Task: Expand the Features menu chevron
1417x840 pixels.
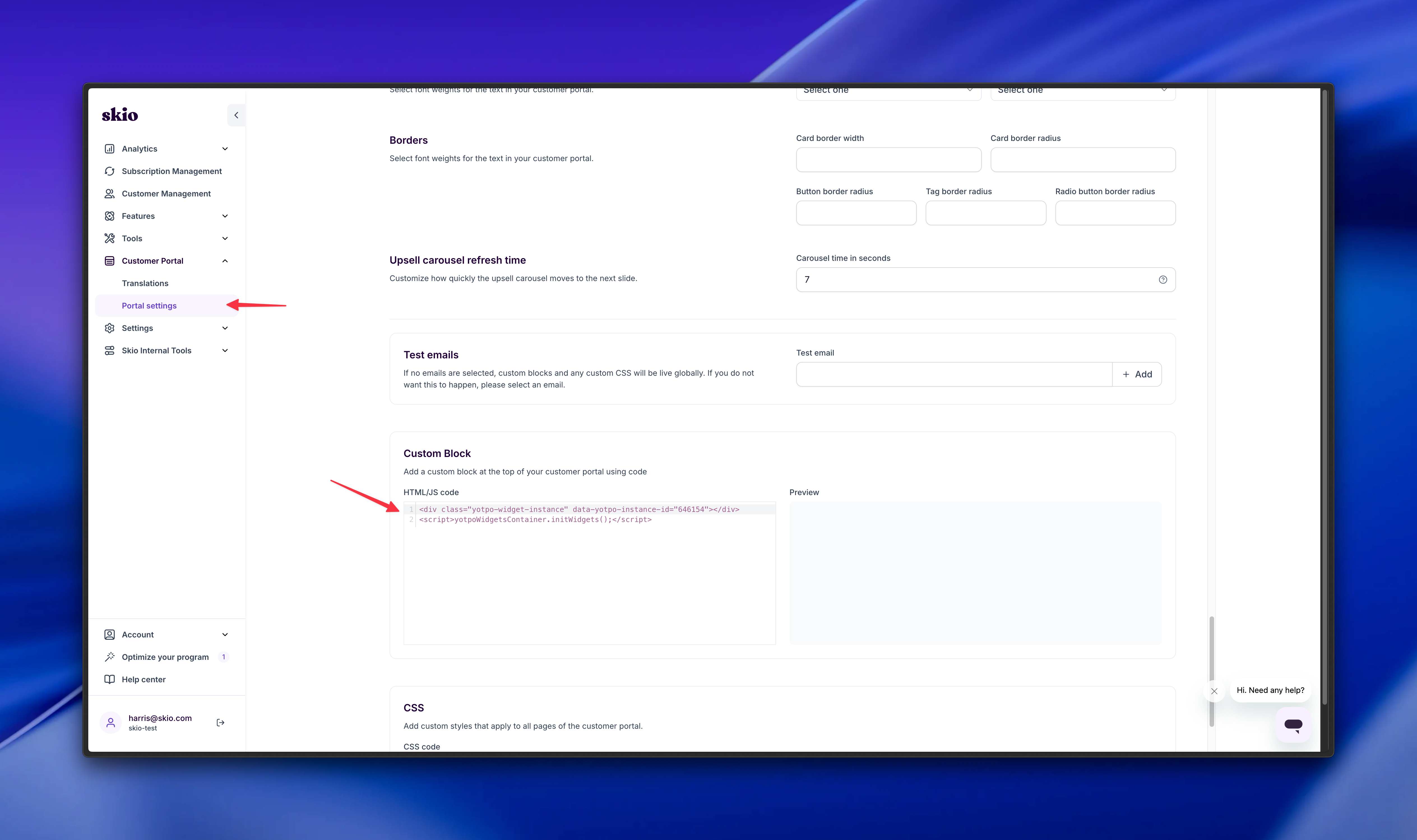Action: [x=225, y=216]
